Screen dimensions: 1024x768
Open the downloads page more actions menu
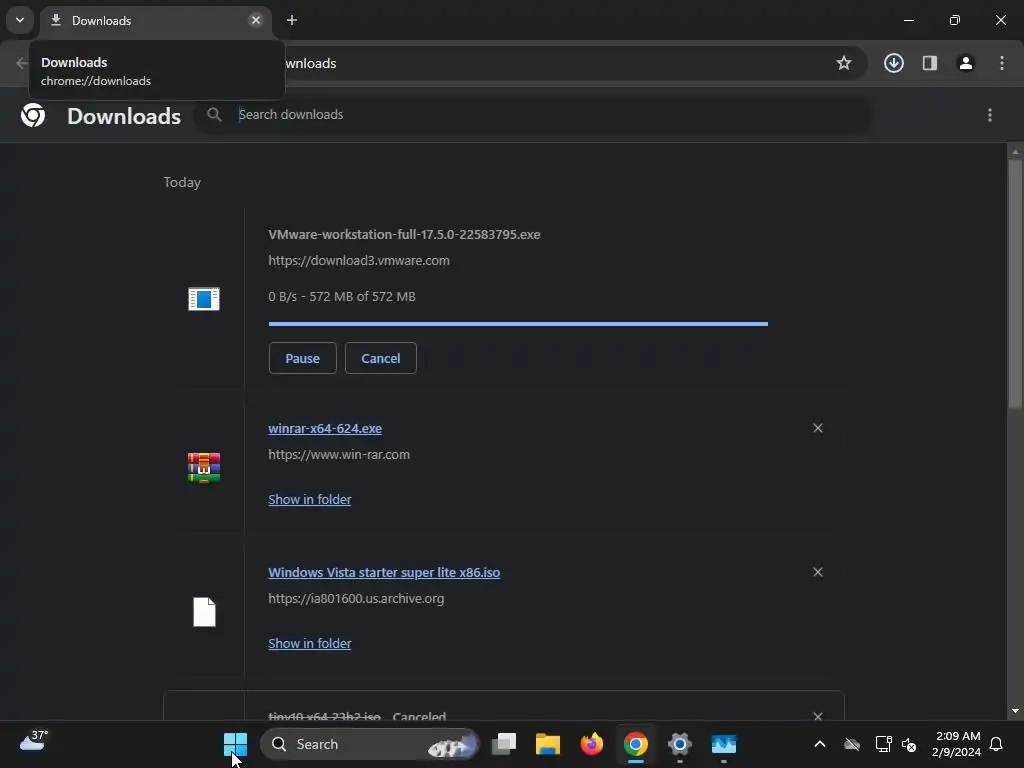pos(989,116)
